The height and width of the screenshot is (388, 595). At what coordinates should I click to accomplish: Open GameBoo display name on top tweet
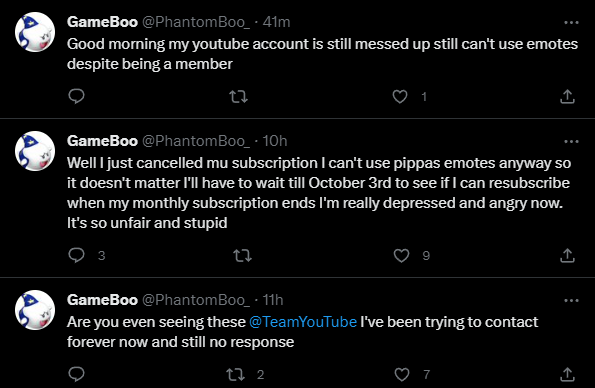pyautogui.click(x=102, y=22)
